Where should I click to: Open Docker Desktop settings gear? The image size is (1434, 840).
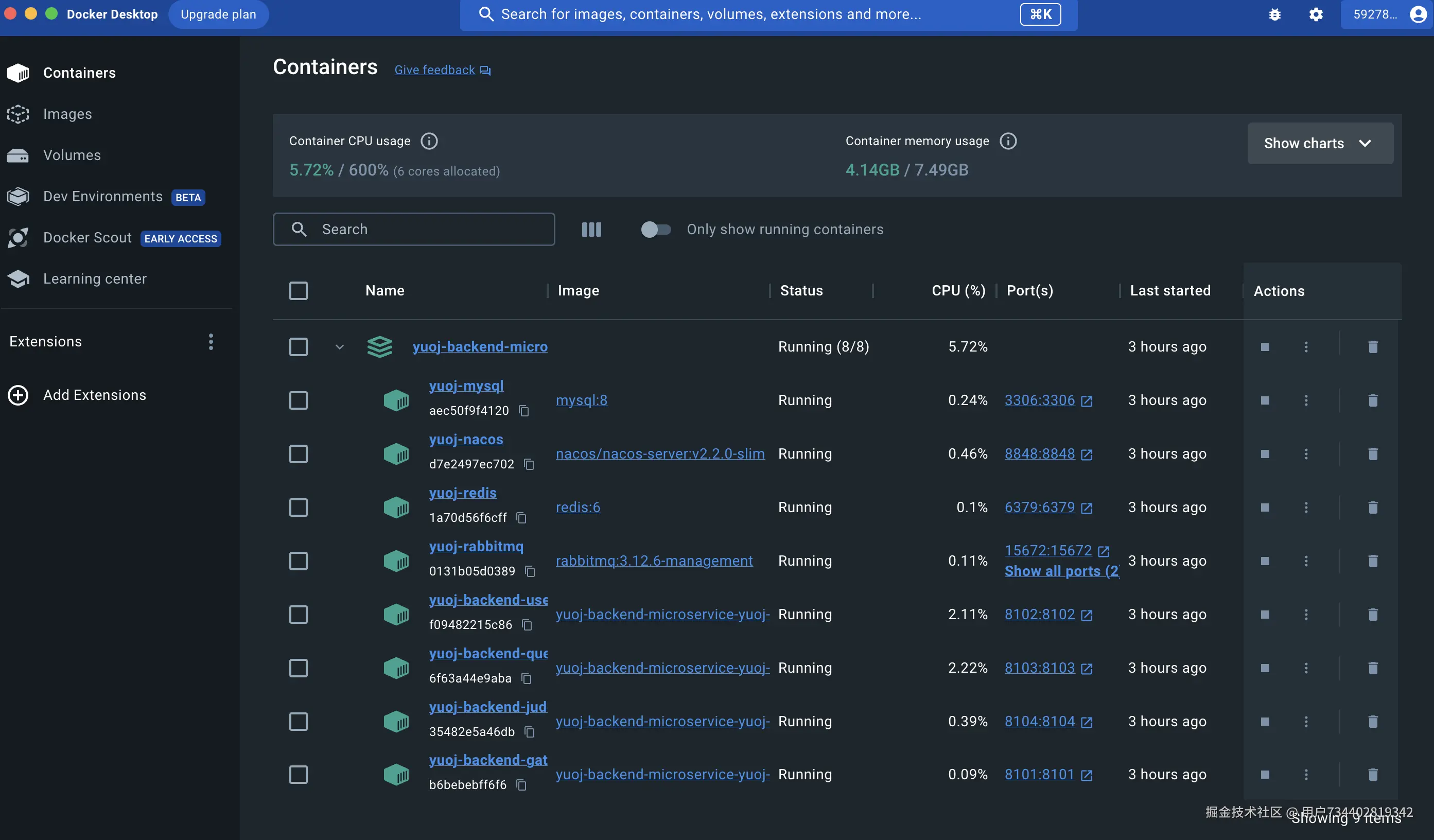click(x=1316, y=14)
